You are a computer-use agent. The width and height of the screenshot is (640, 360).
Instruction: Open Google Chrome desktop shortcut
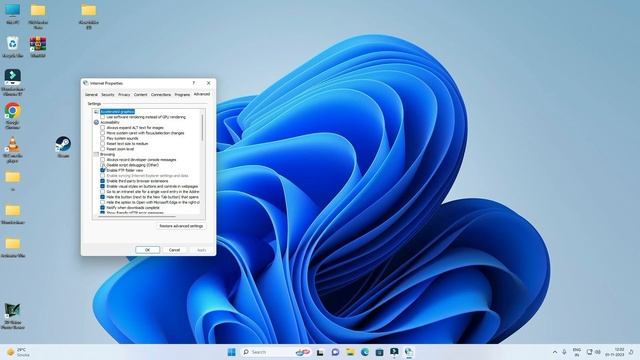13,115
